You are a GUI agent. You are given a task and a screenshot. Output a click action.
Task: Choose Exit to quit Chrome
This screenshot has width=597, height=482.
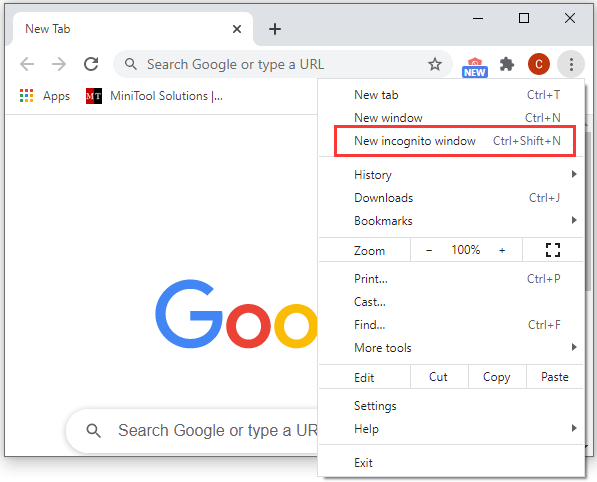[451, 463]
